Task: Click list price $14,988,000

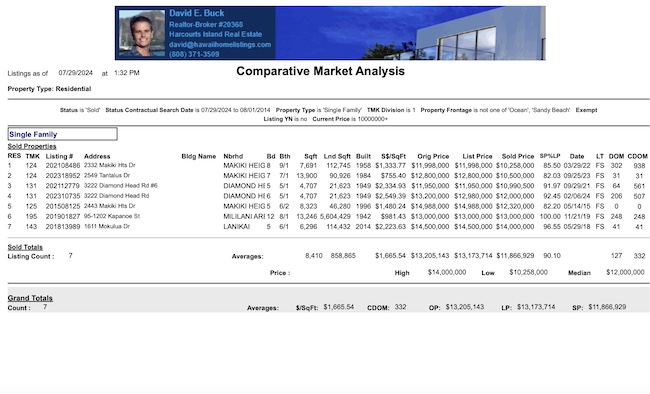Action: point(473,206)
